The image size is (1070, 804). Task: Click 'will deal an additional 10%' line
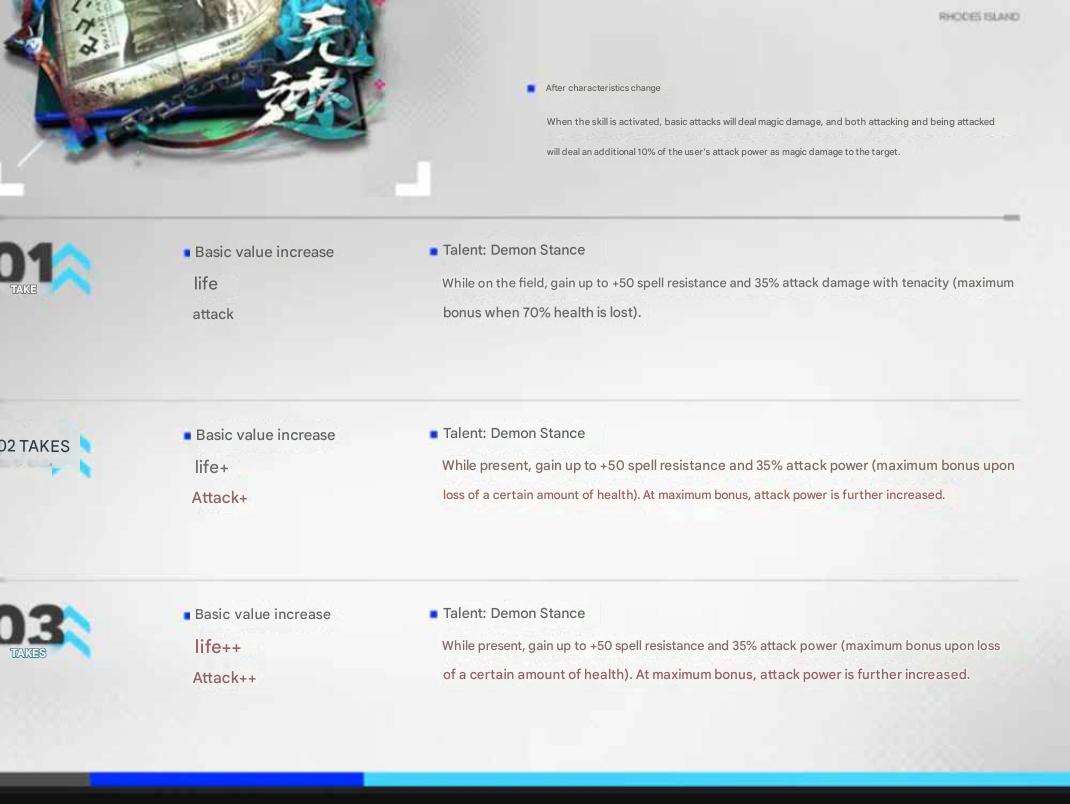[x=723, y=152]
